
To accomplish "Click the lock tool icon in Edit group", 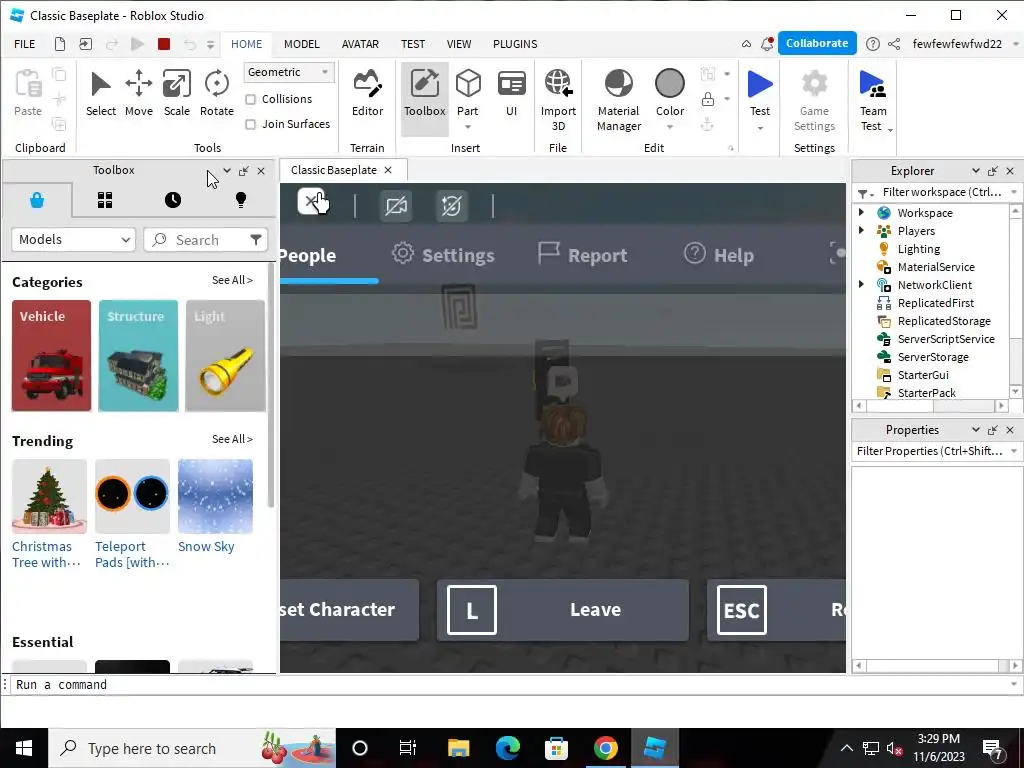I will point(707,99).
